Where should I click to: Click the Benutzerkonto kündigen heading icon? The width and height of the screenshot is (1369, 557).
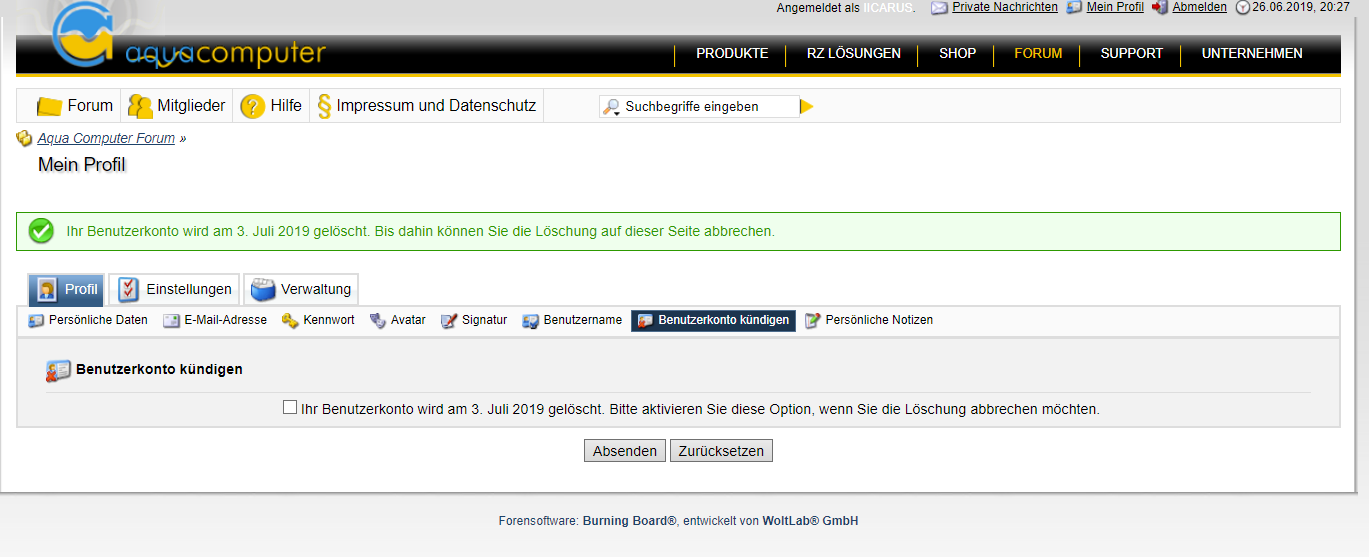pyautogui.click(x=58, y=371)
